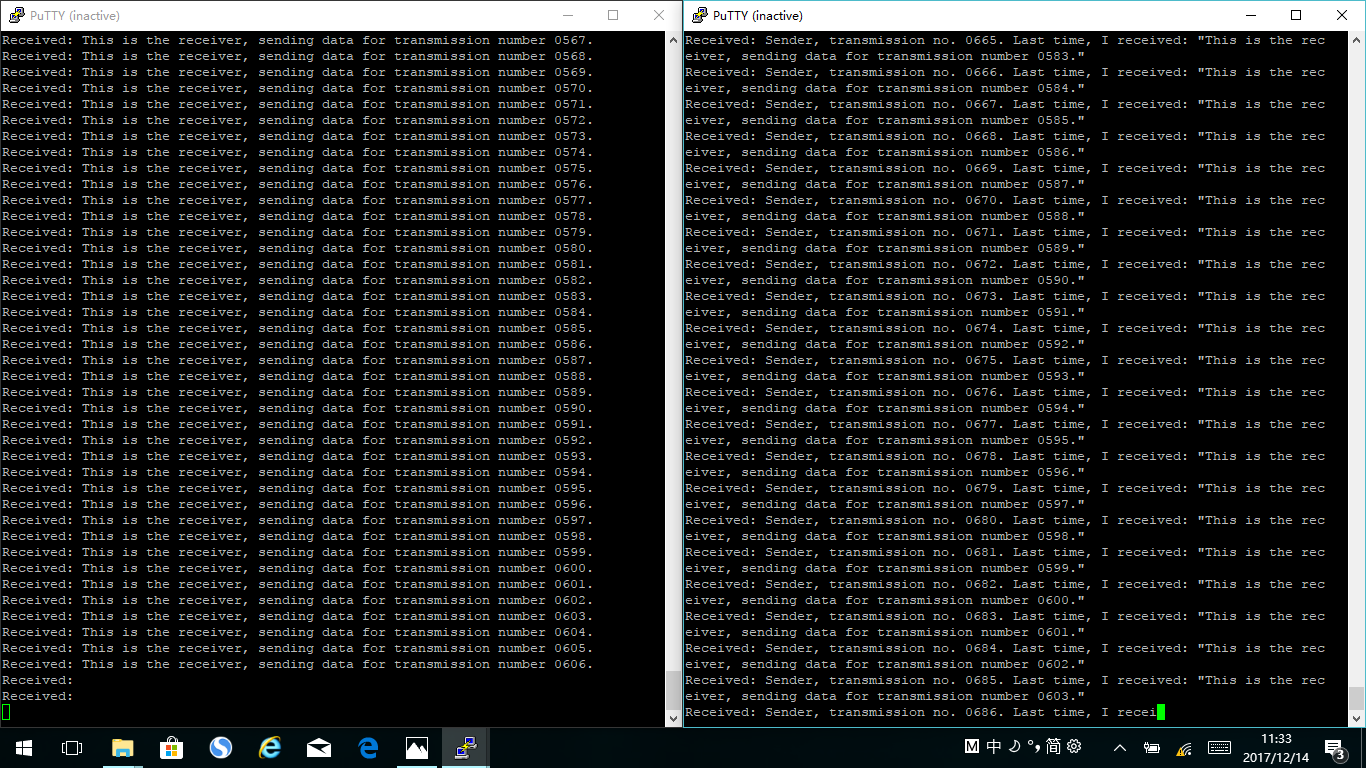
Task: Maximize the right PuTTY window
Action: pos(1296,15)
